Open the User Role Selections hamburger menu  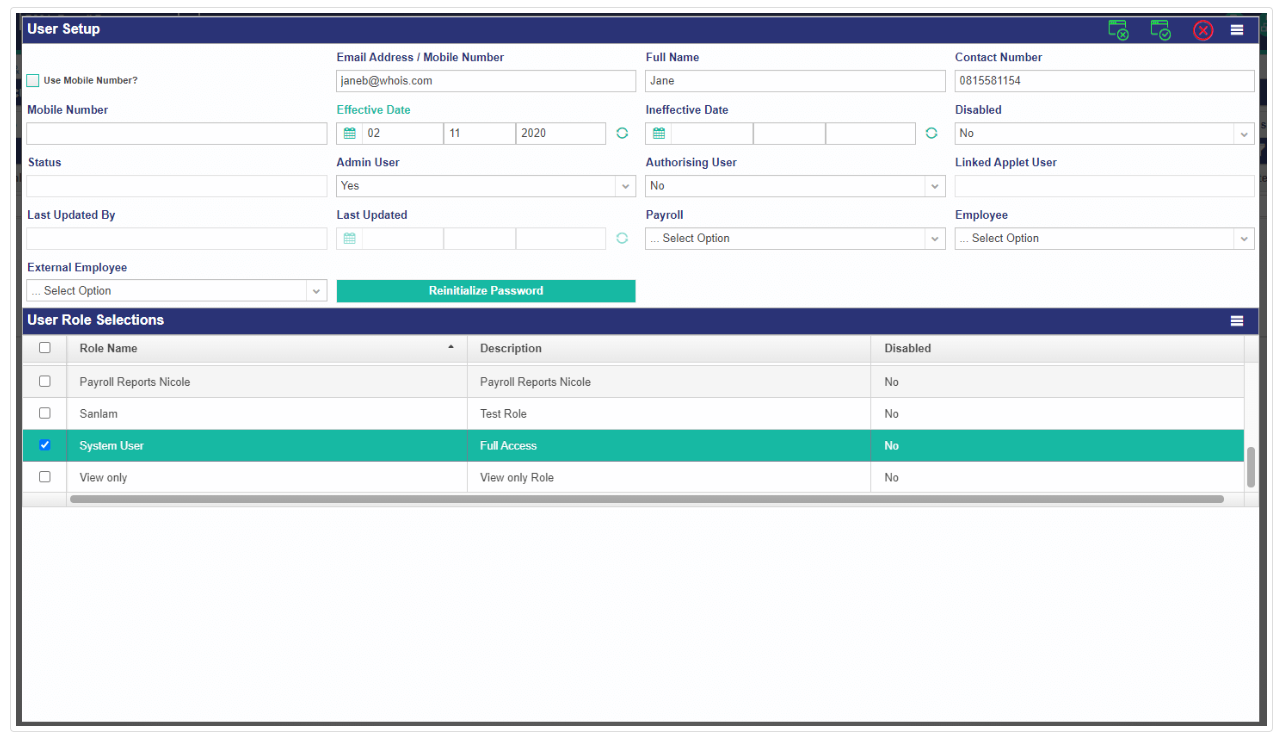click(x=1237, y=321)
